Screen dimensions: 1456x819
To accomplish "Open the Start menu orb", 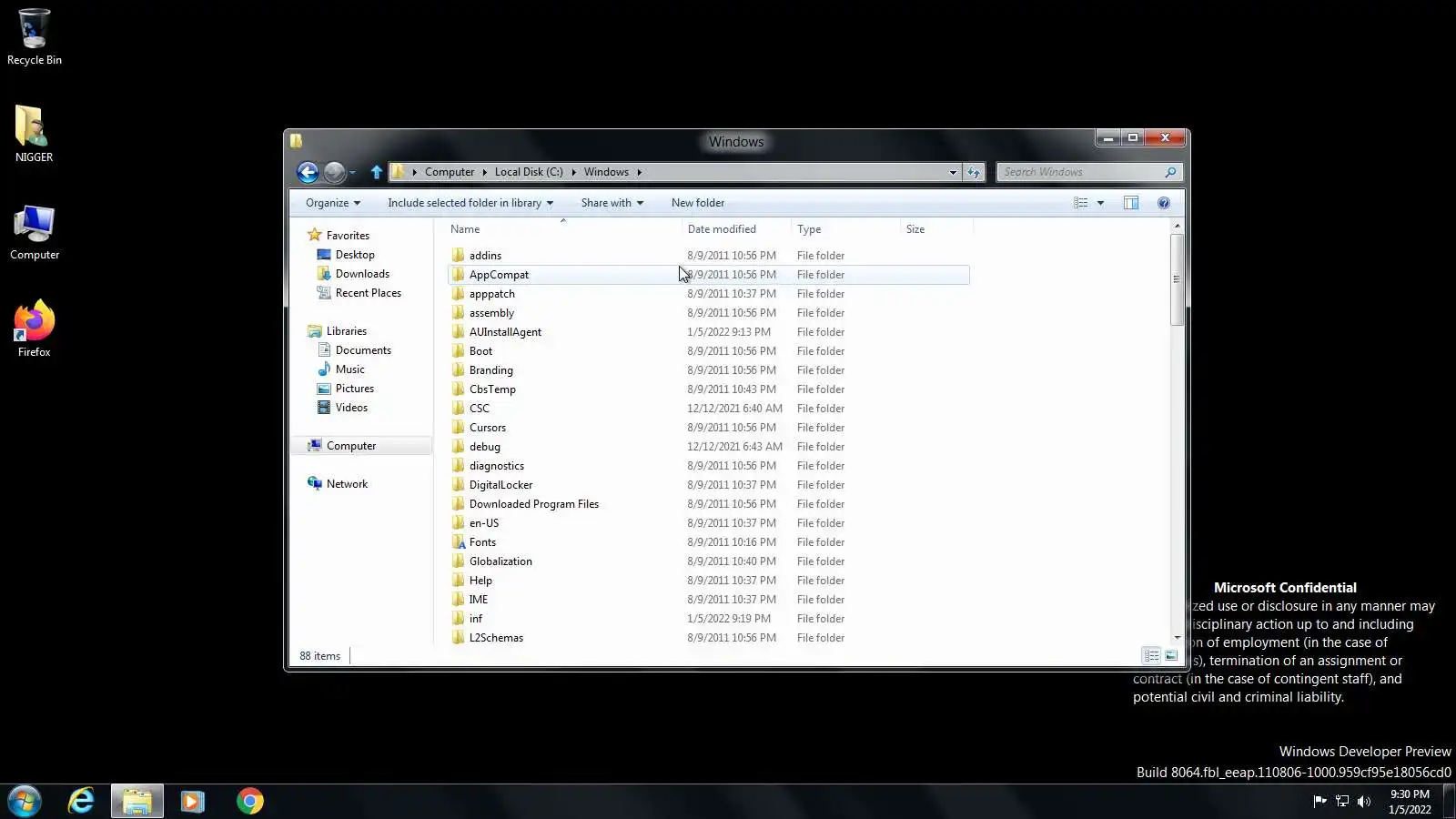I will (25, 801).
